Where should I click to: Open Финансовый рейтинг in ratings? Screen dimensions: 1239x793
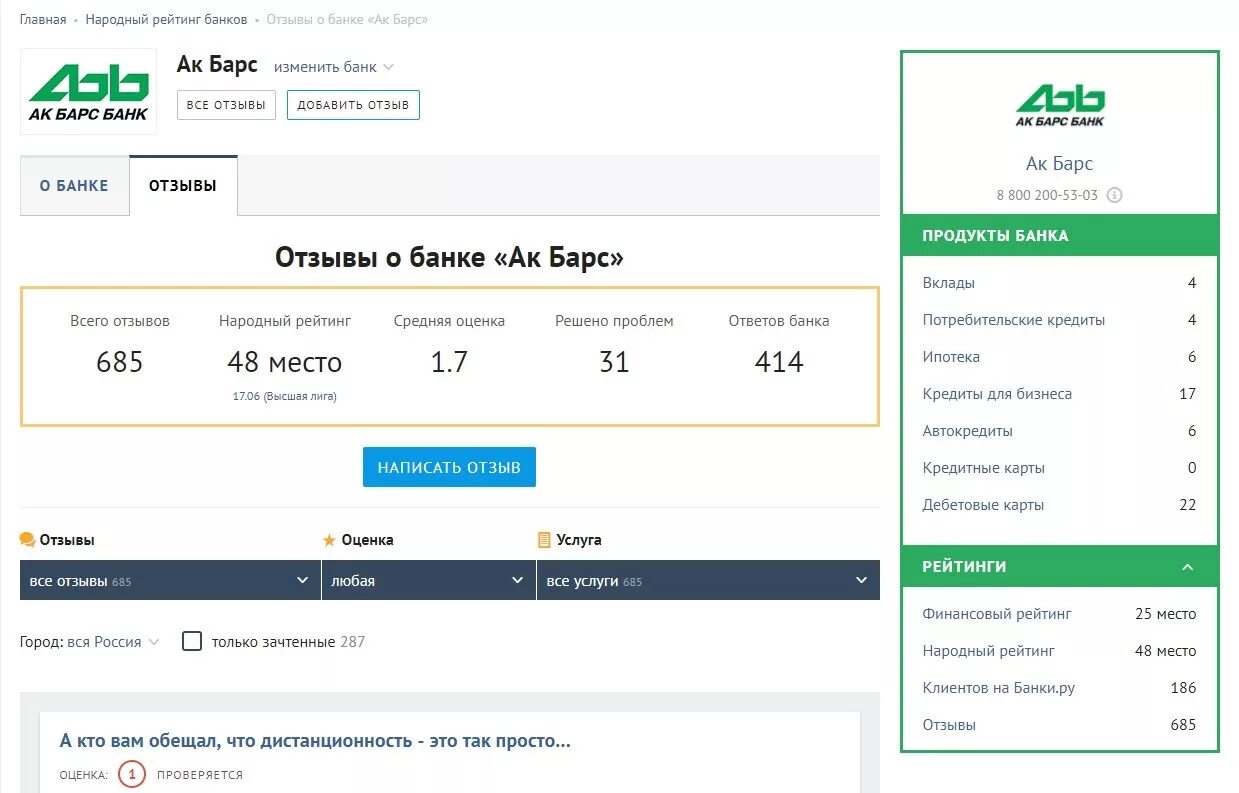996,614
